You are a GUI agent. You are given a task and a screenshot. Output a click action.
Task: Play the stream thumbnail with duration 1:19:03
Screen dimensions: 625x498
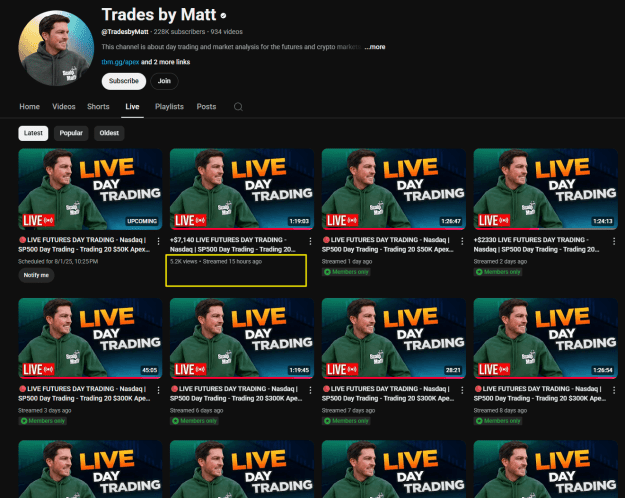click(242, 189)
